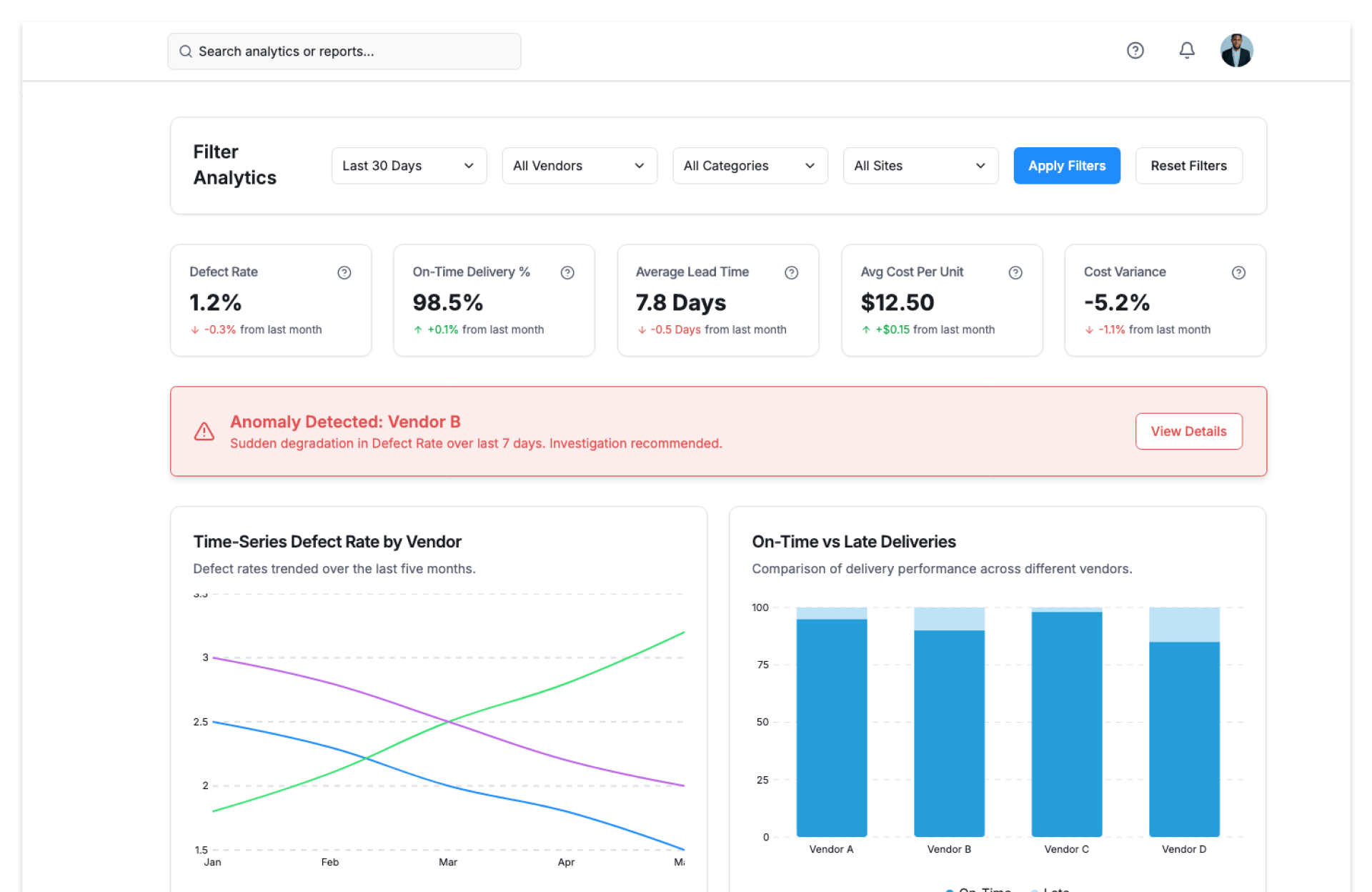Click Cost Variance info icon

tap(1238, 272)
